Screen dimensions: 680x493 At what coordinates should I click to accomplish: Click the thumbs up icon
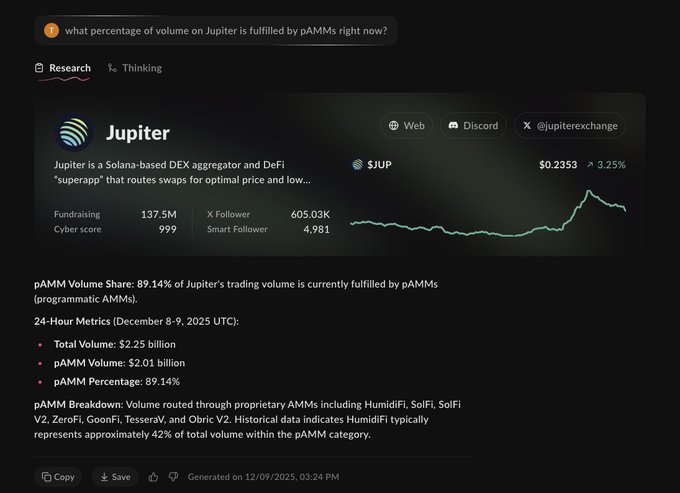pyautogui.click(x=153, y=477)
